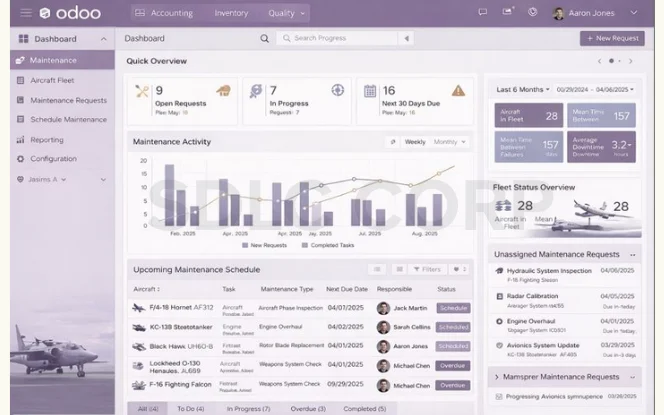Switch to the In Progress (7) tab
Screen dimensions: 664x415
point(248,409)
